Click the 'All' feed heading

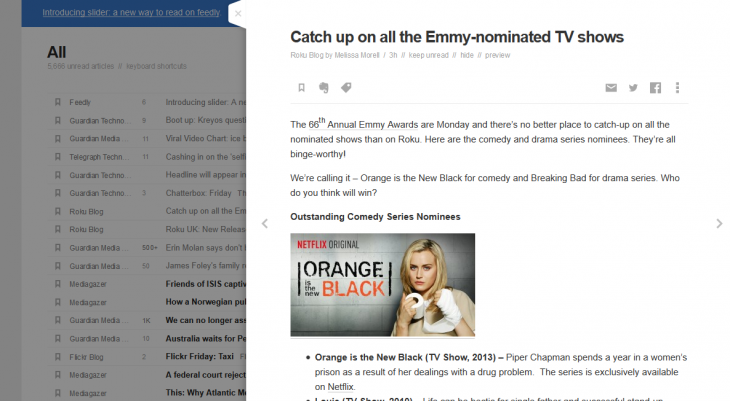56,52
